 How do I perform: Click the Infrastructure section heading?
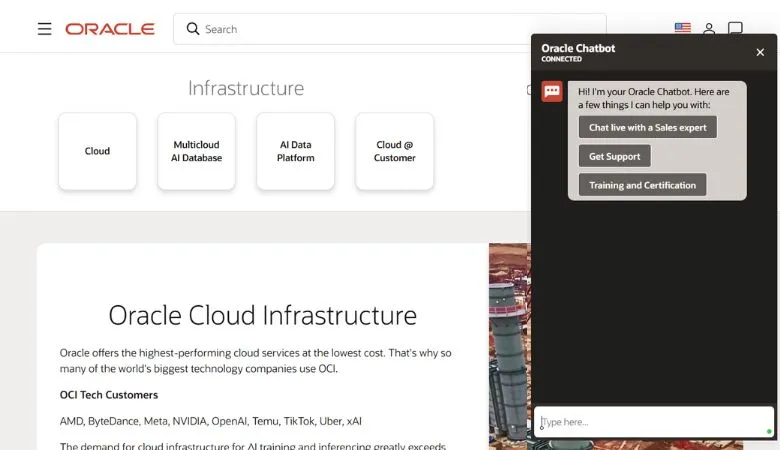click(246, 89)
